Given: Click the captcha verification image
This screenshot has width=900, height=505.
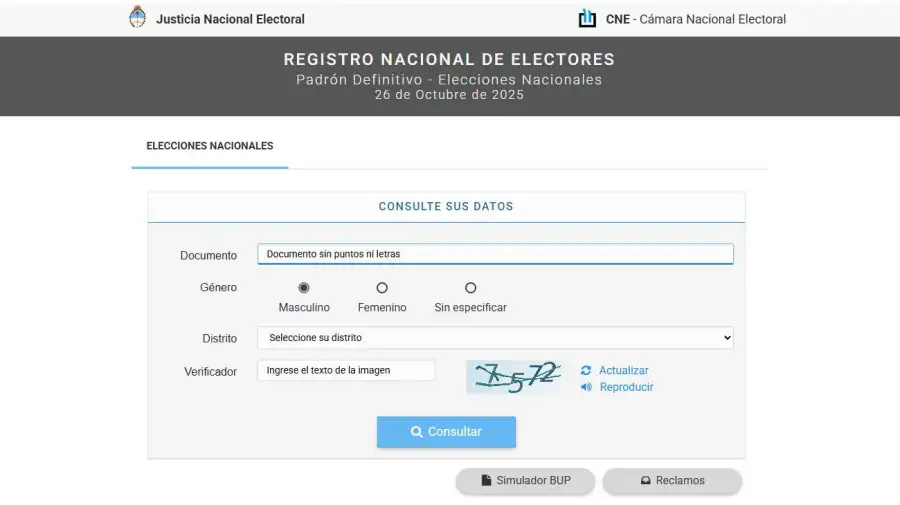Looking at the screenshot, I should tap(516, 376).
